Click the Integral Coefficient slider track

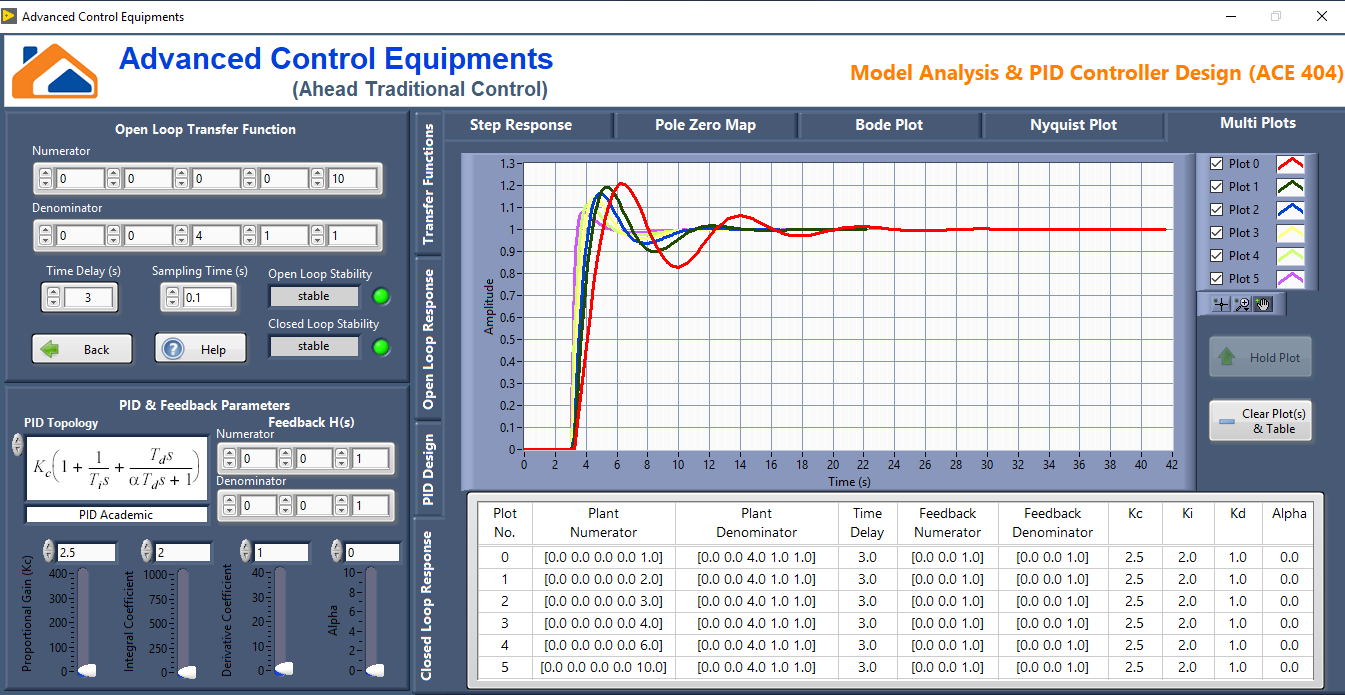[183, 621]
